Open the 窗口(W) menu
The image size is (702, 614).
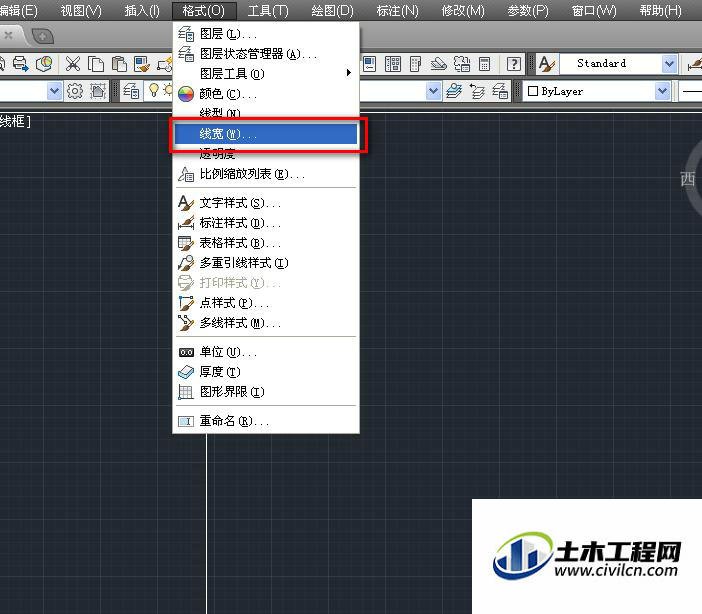(x=594, y=10)
